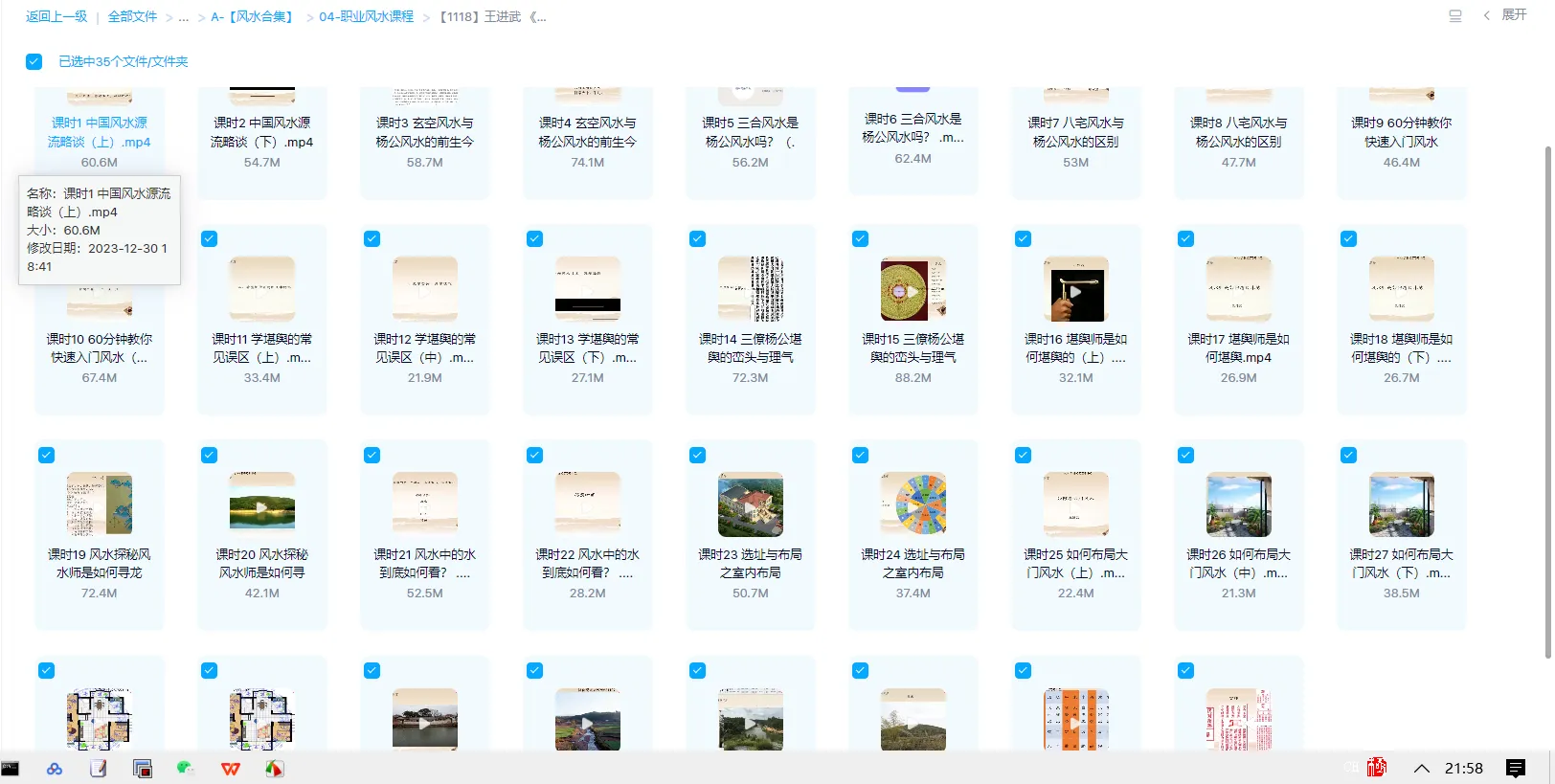This screenshot has width=1555, height=784.
Task: Navigate to A-【风水合集】 breadcrumb
Action: [254, 16]
